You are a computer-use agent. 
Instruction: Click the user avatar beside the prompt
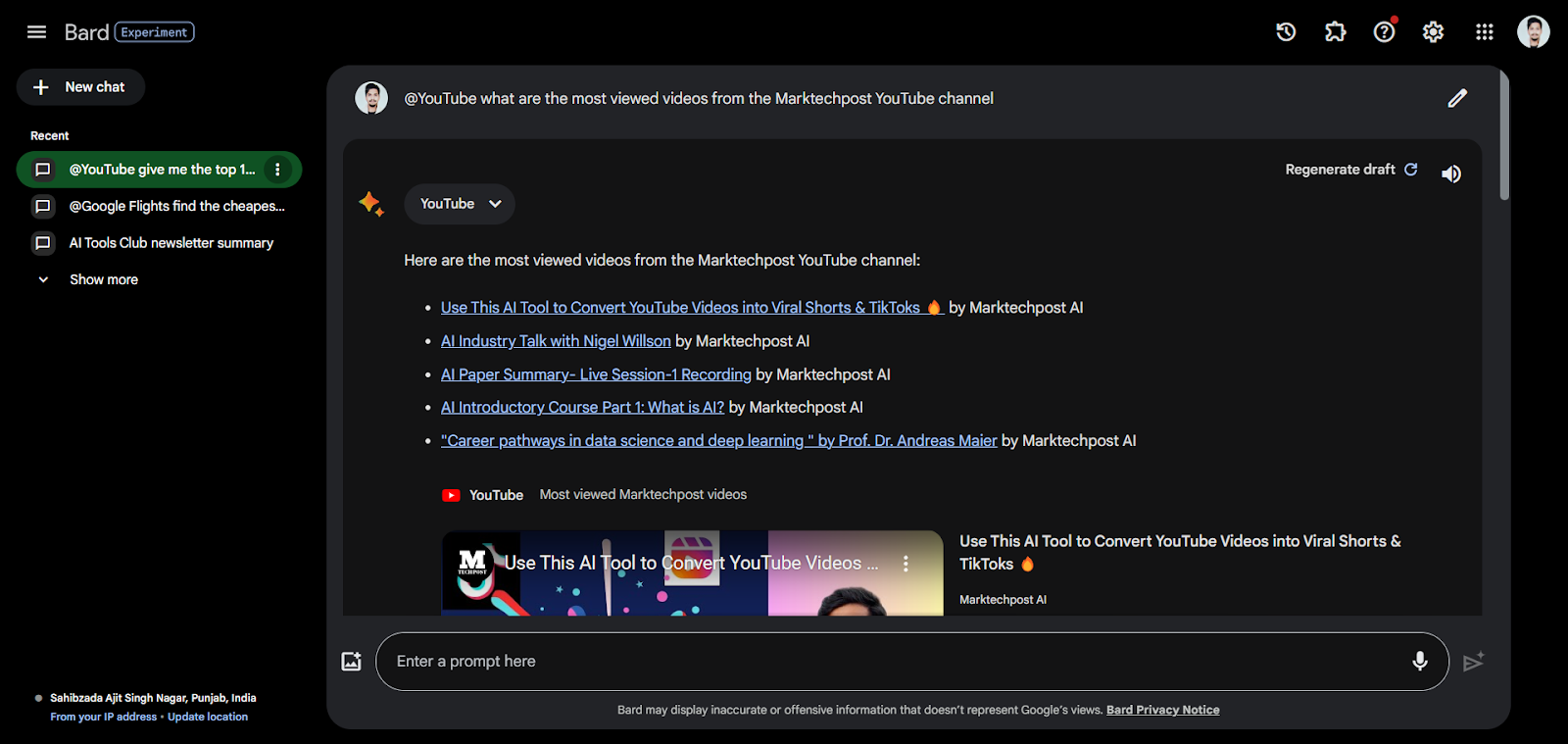click(371, 98)
